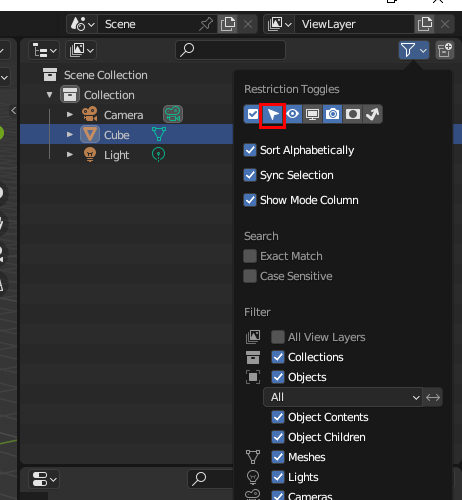Image resolution: width=462 pixels, height=500 pixels.
Task: Uncheck Sort Alphabetically
Action: point(250,150)
